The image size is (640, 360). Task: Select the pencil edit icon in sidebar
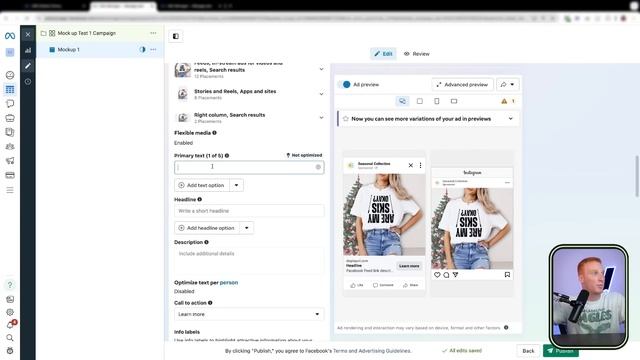tap(28, 66)
